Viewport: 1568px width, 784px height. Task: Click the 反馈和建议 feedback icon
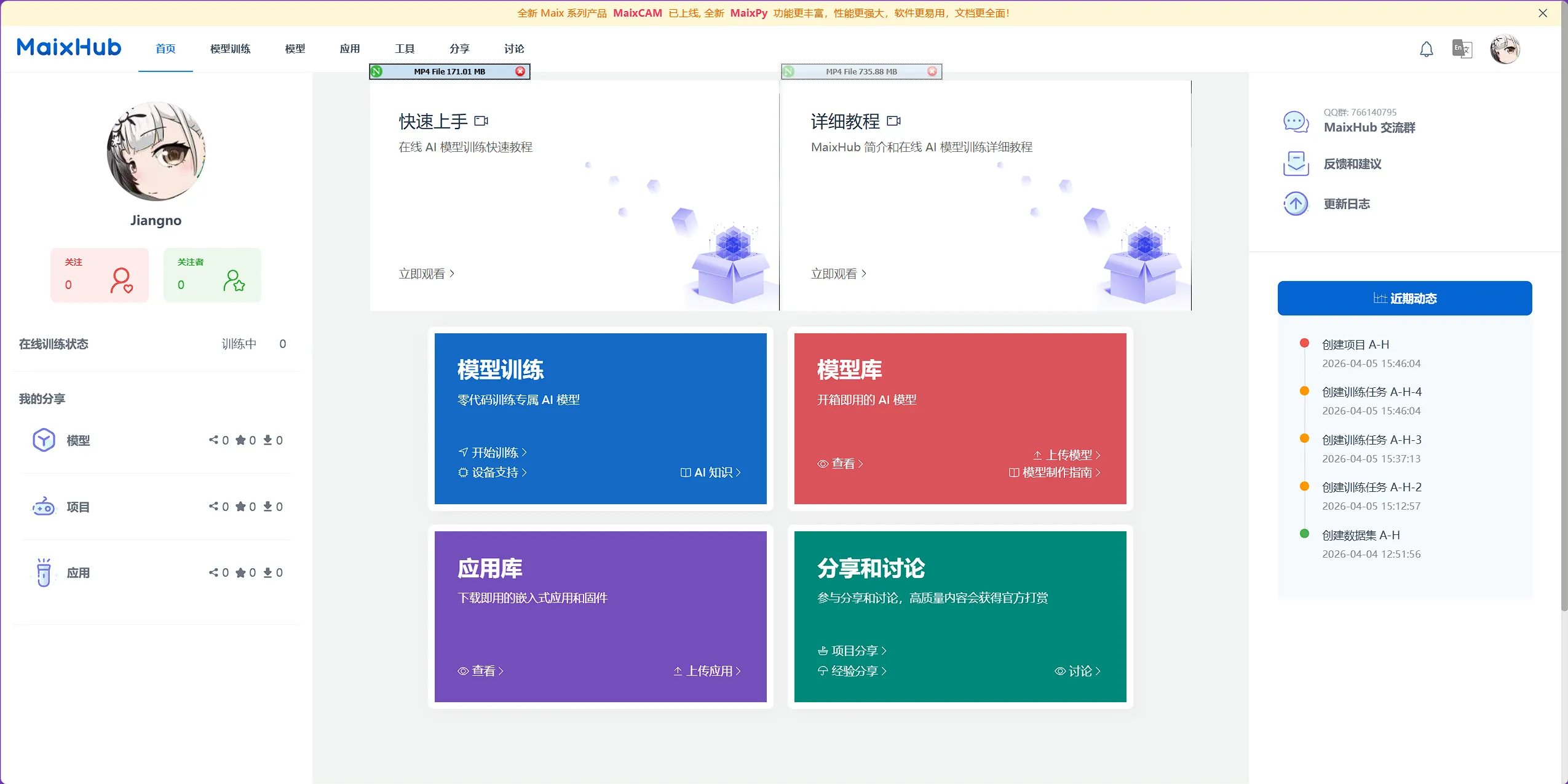[1296, 164]
